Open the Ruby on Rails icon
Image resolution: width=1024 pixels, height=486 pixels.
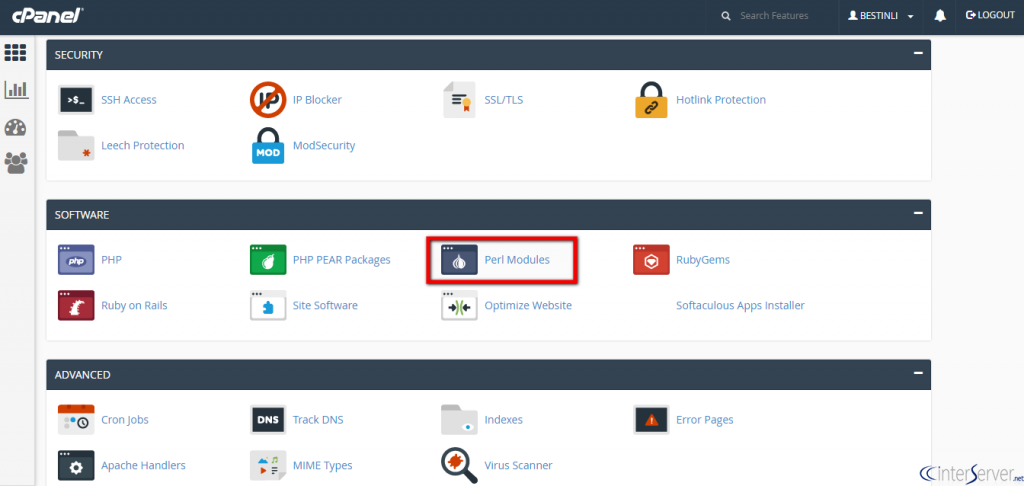click(x=76, y=305)
